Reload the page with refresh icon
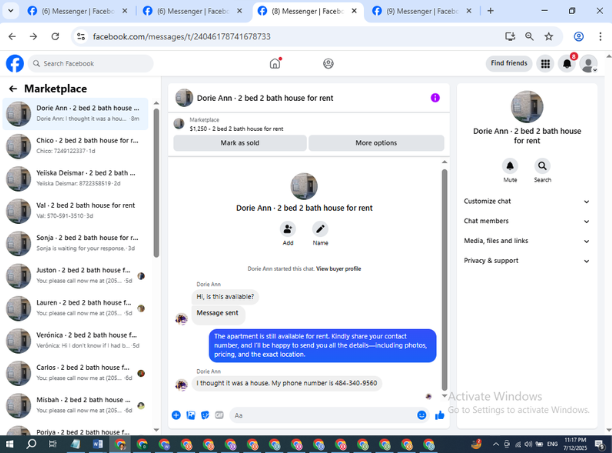612x453 pixels. (x=55, y=36)
